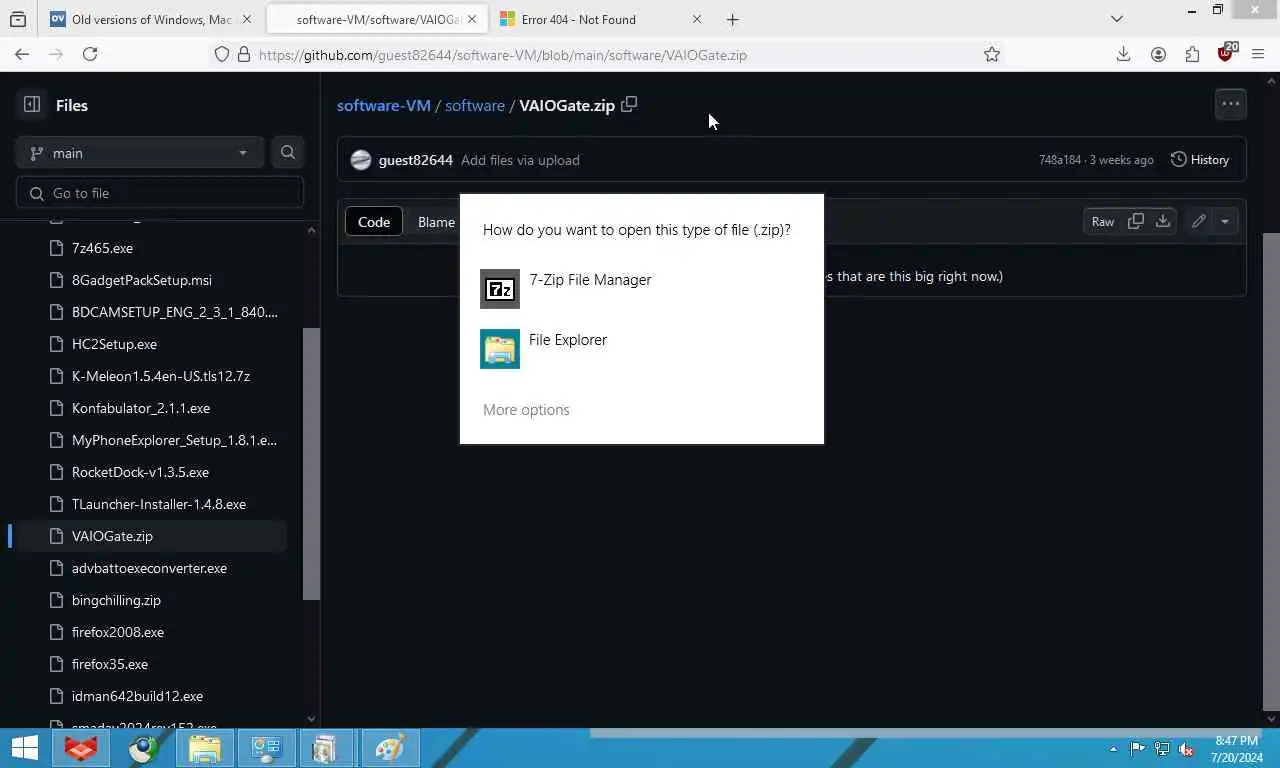Choose File Explorer to open the zip
This screenshot has width=1280, height=768.
(641, 349)
